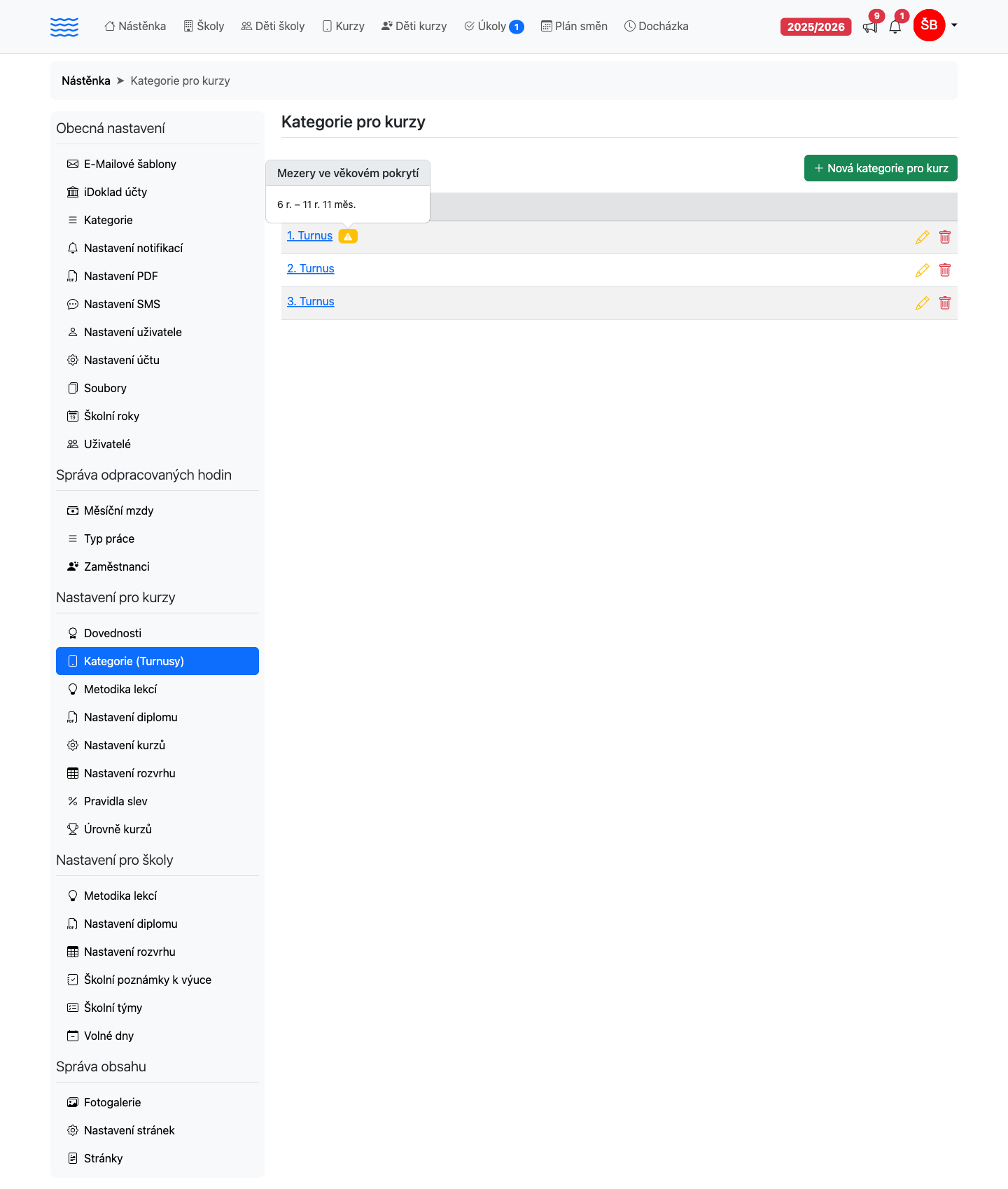Click Nová kategorie pro kurz button
The height and width of the screenshot is (1189, 1008).
tap(881, 168)
